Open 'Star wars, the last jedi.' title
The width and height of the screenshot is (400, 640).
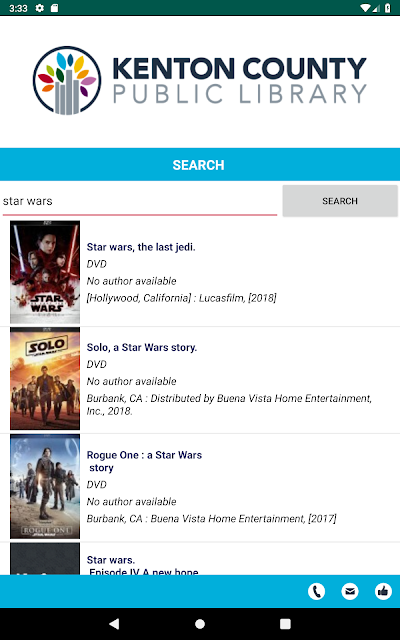point(141,247)
